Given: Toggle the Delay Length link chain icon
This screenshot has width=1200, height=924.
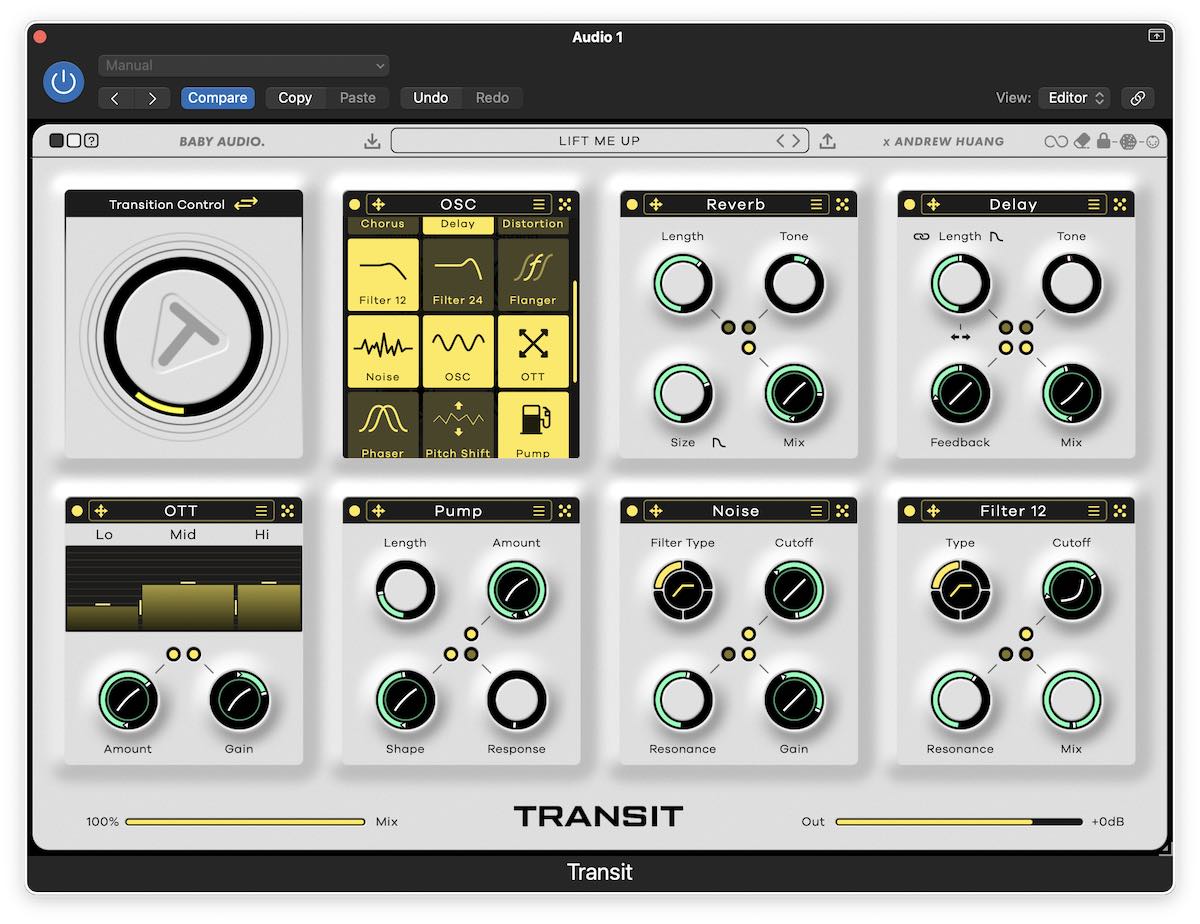Looking at the screenshot, I should point(921,237).
